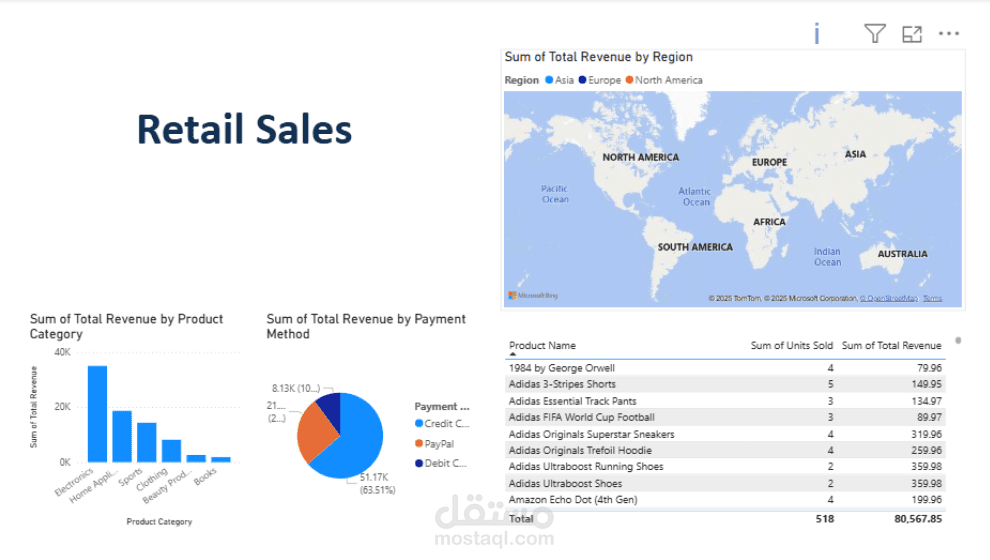Click the Asia legend color dot

[549, 80]
